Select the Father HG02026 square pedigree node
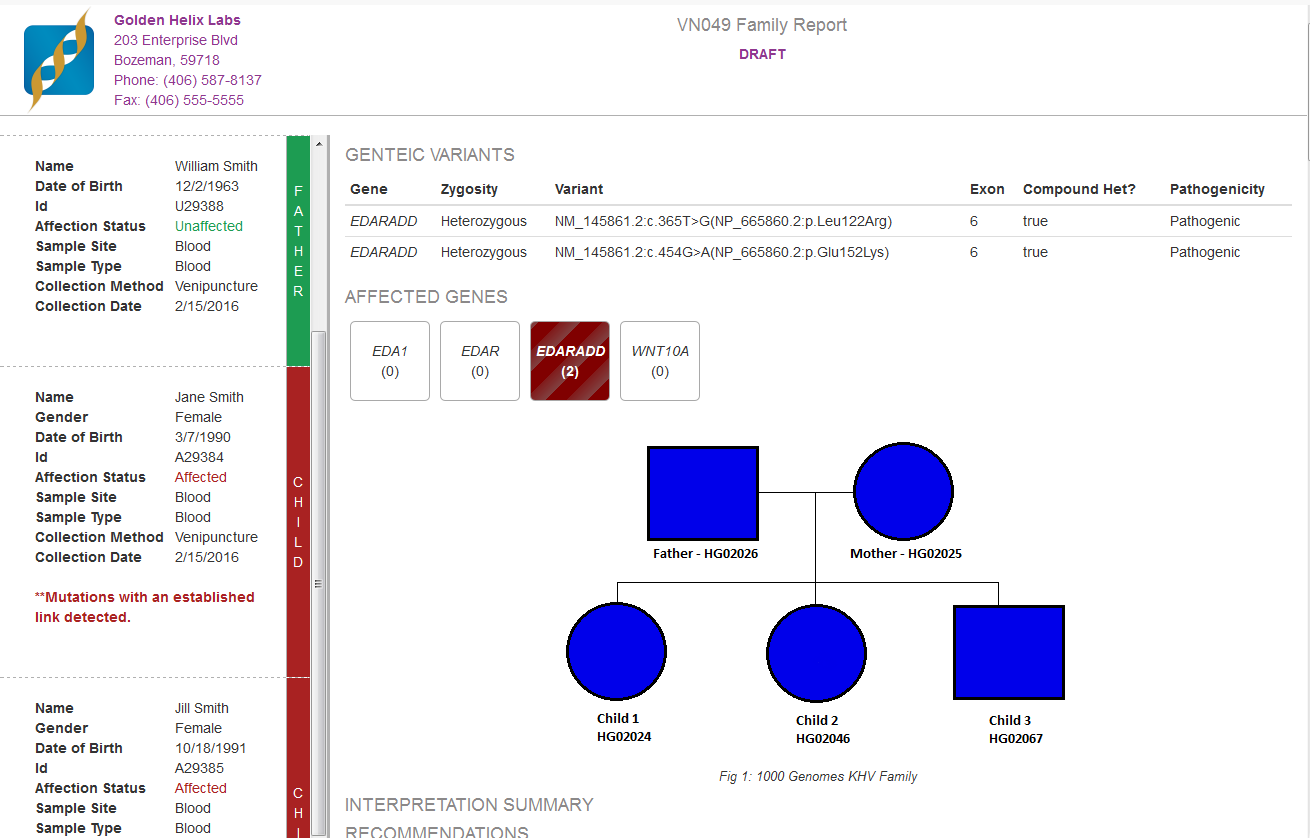This screenshot has width=1310, height=838. (702, 493)
